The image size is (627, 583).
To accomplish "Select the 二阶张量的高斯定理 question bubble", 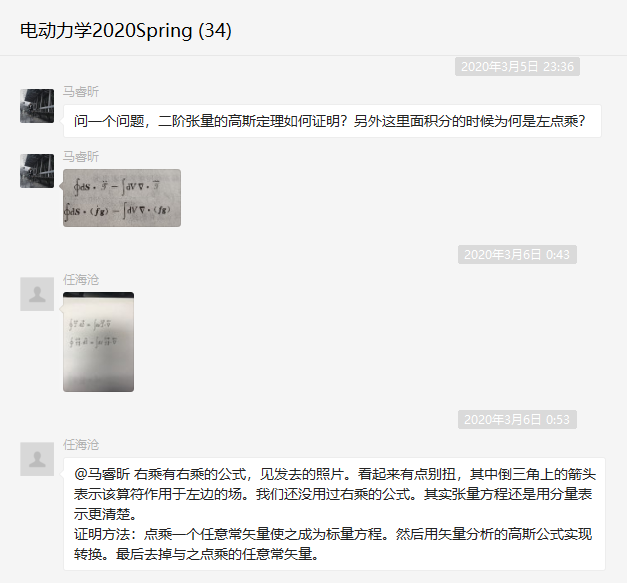I will pos(332,121).
